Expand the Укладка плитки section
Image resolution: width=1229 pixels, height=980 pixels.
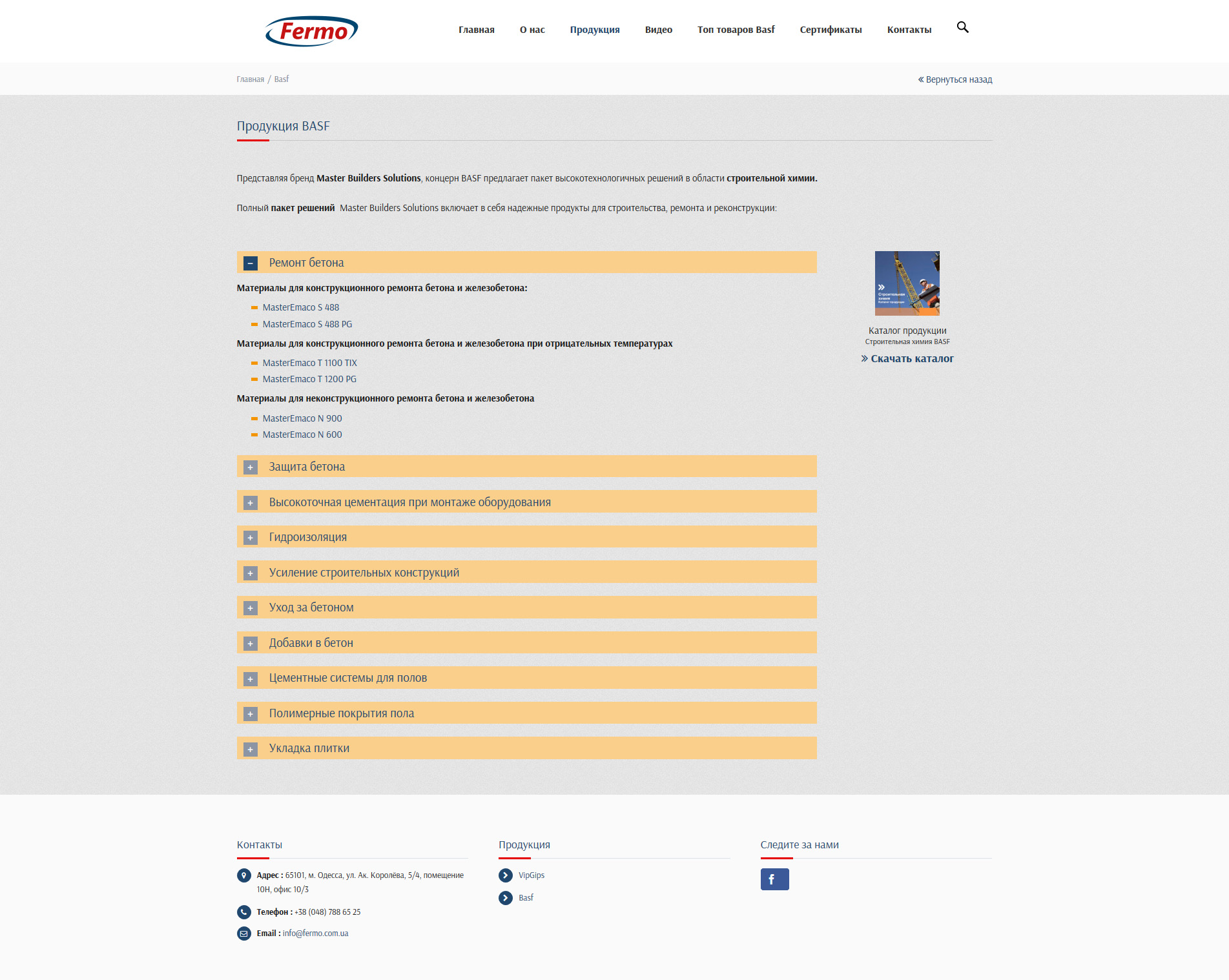pos(251,749)
